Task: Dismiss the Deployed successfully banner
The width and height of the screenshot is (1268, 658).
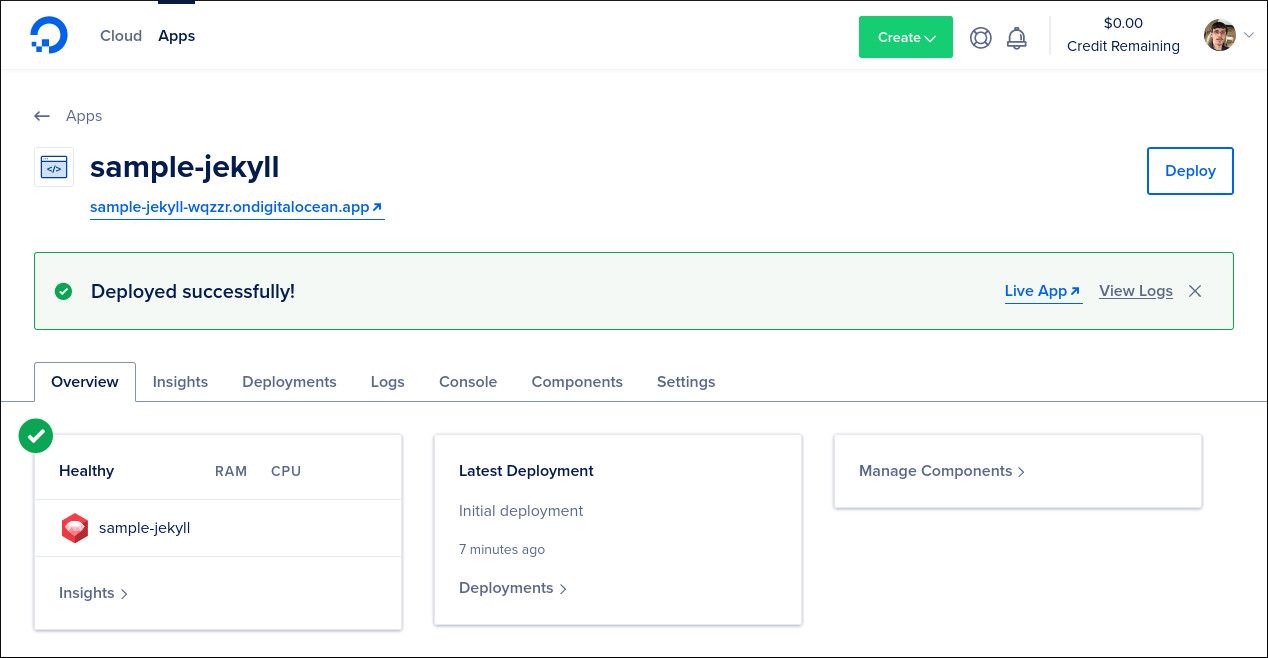Action: [x=1195, y=291]
